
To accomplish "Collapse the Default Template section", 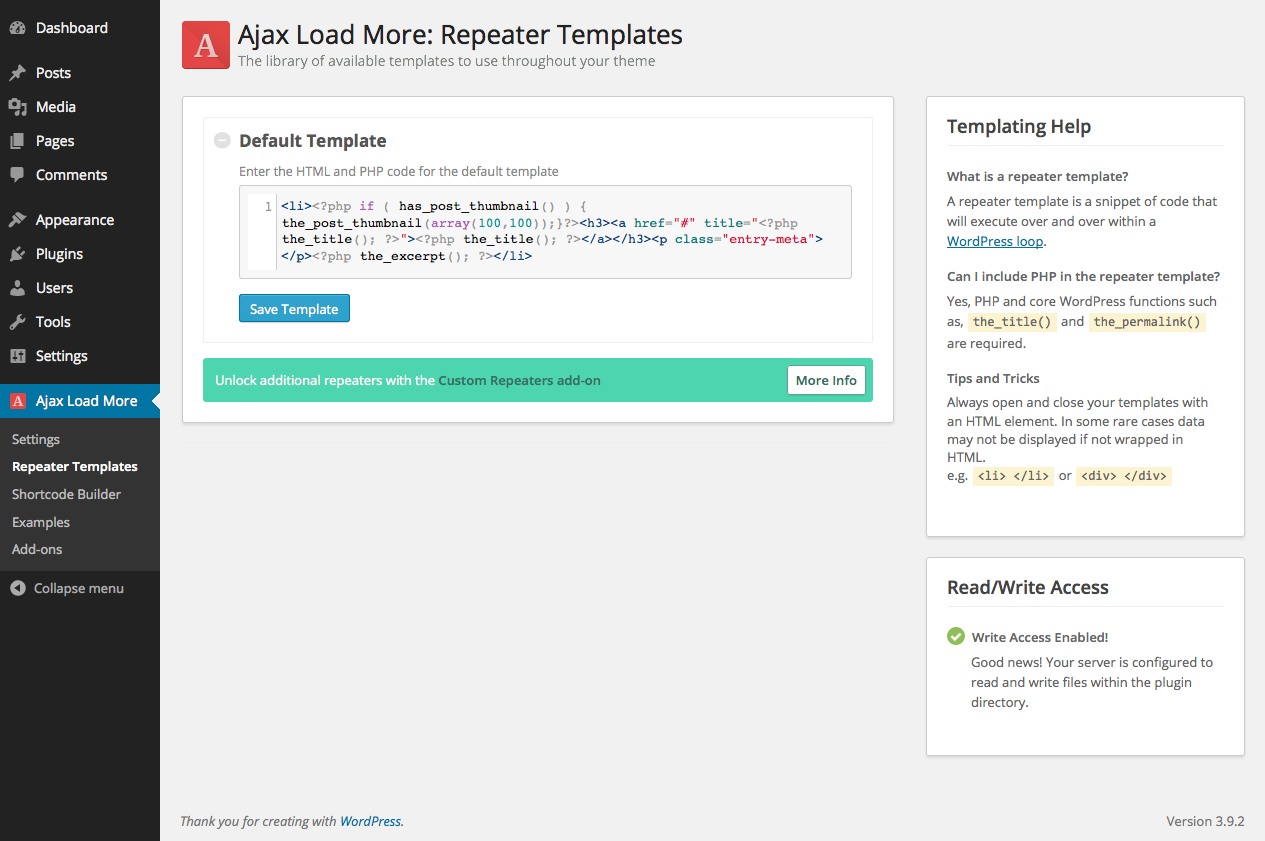I will pos(222,141).
